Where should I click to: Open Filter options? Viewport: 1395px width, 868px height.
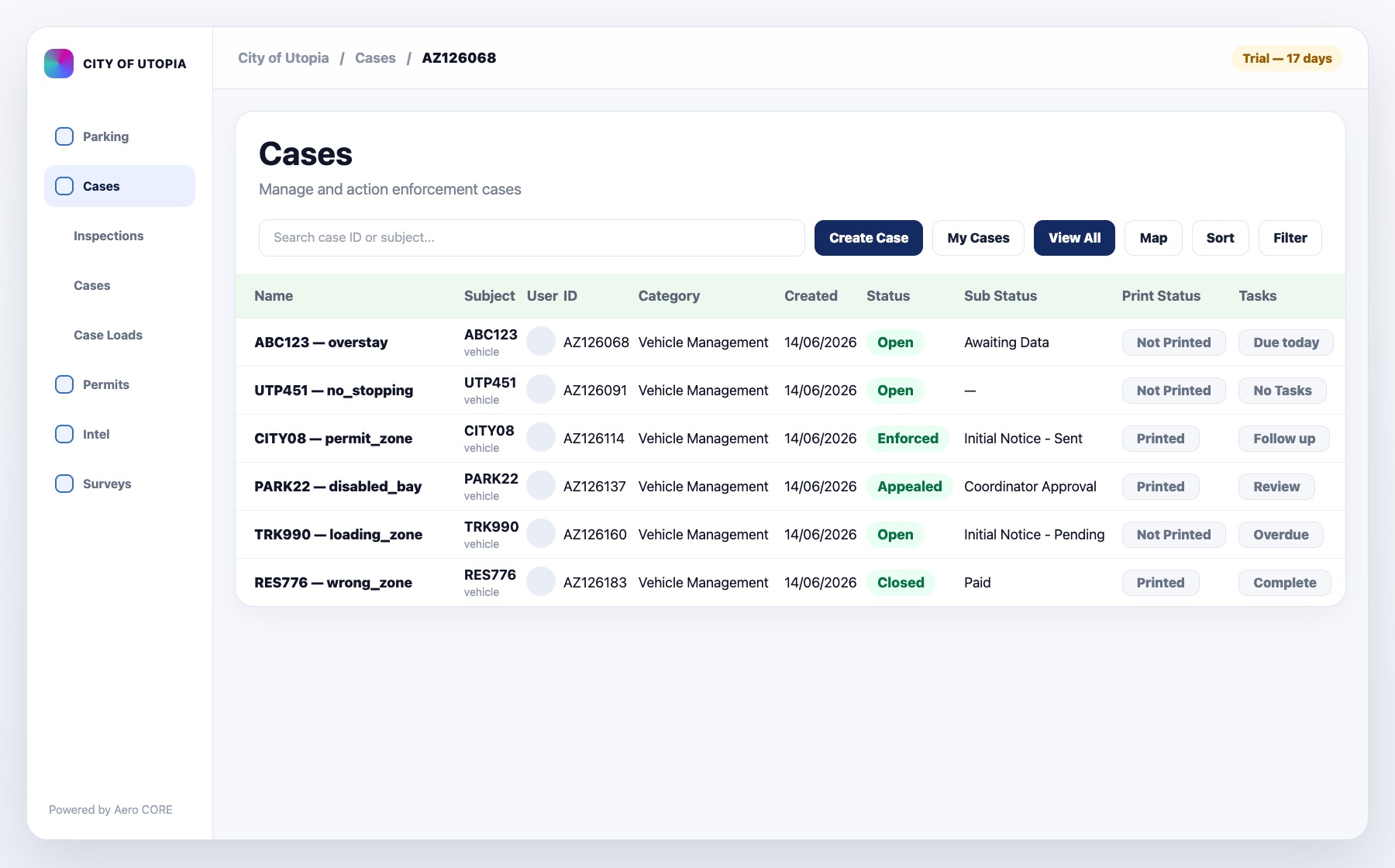(x=1290, y=238)
